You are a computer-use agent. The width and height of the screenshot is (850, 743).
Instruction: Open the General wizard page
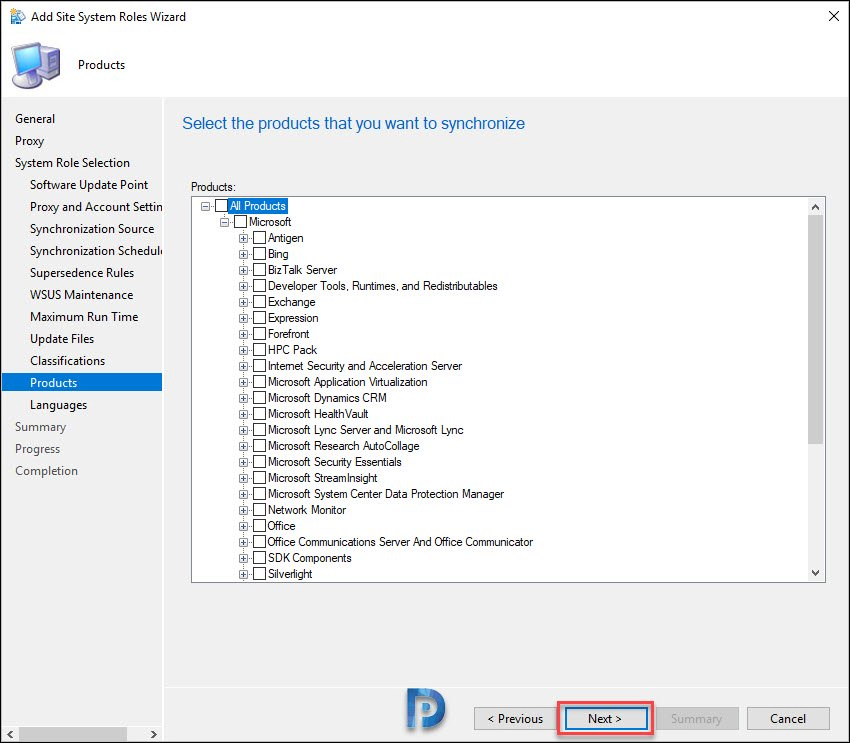point(35,119)
